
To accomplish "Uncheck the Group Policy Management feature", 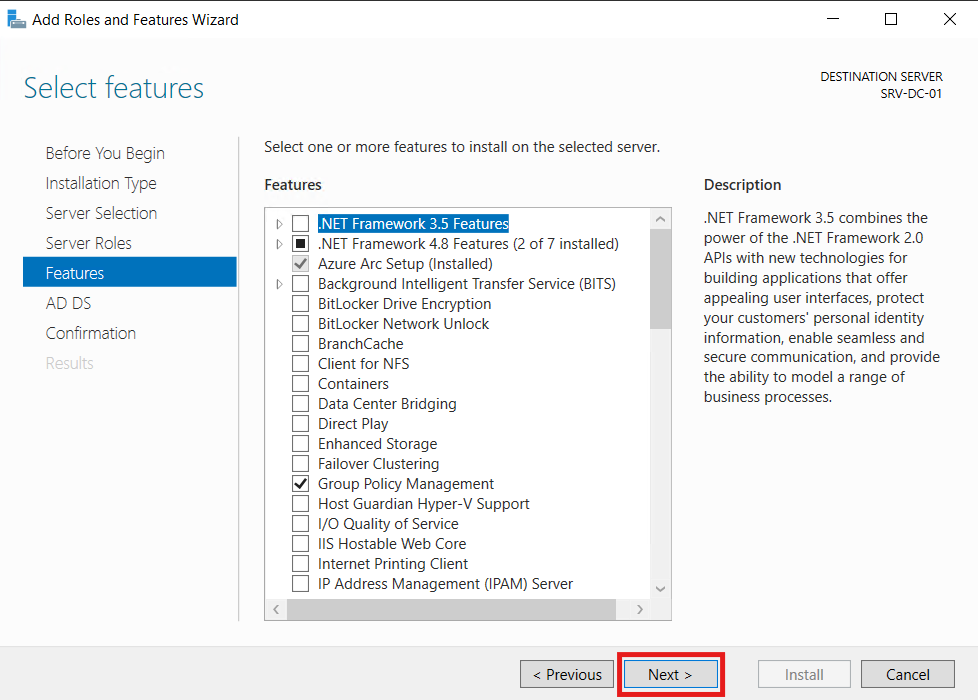I will click(299, 483).
